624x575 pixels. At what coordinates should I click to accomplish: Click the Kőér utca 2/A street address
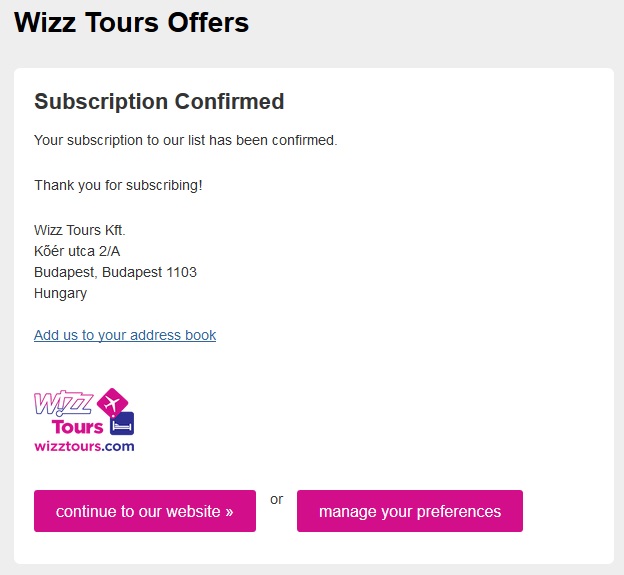77,251
